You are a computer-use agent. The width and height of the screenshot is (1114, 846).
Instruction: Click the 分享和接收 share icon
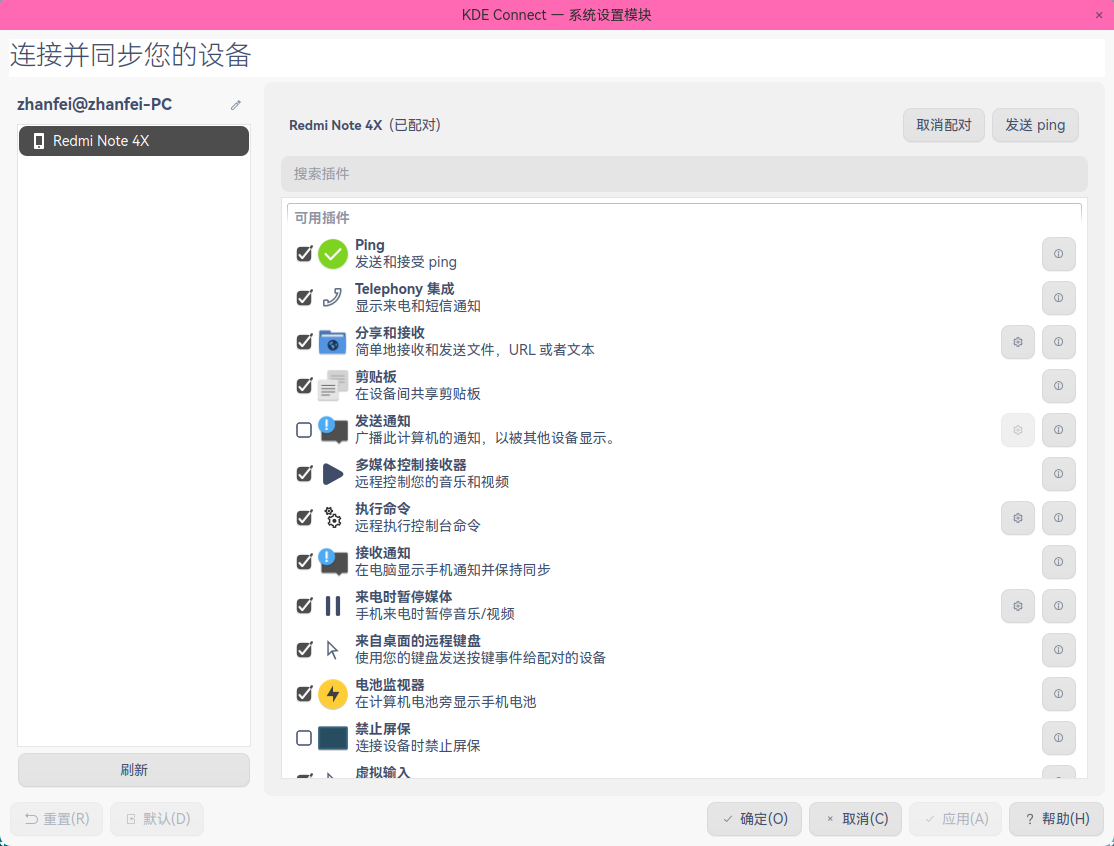tap(332, 341)
